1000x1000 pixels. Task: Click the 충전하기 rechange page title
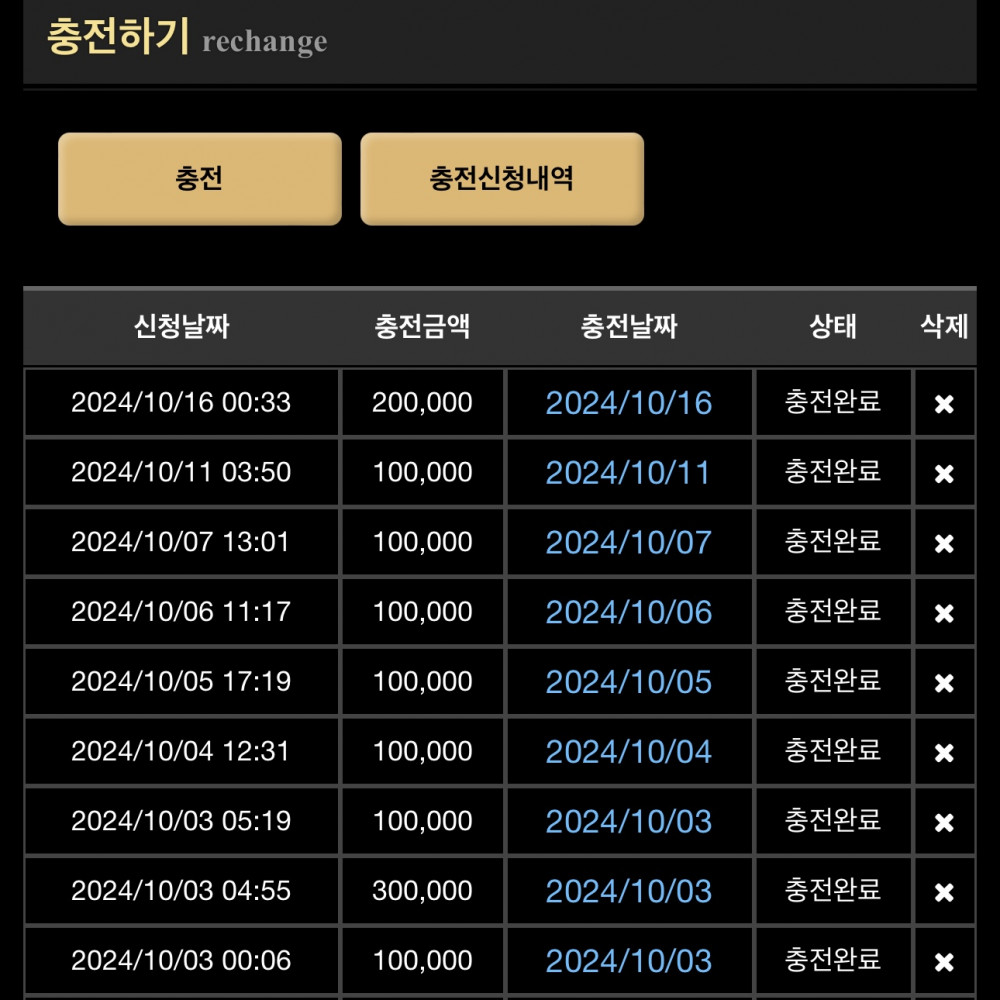click(187, 38)
